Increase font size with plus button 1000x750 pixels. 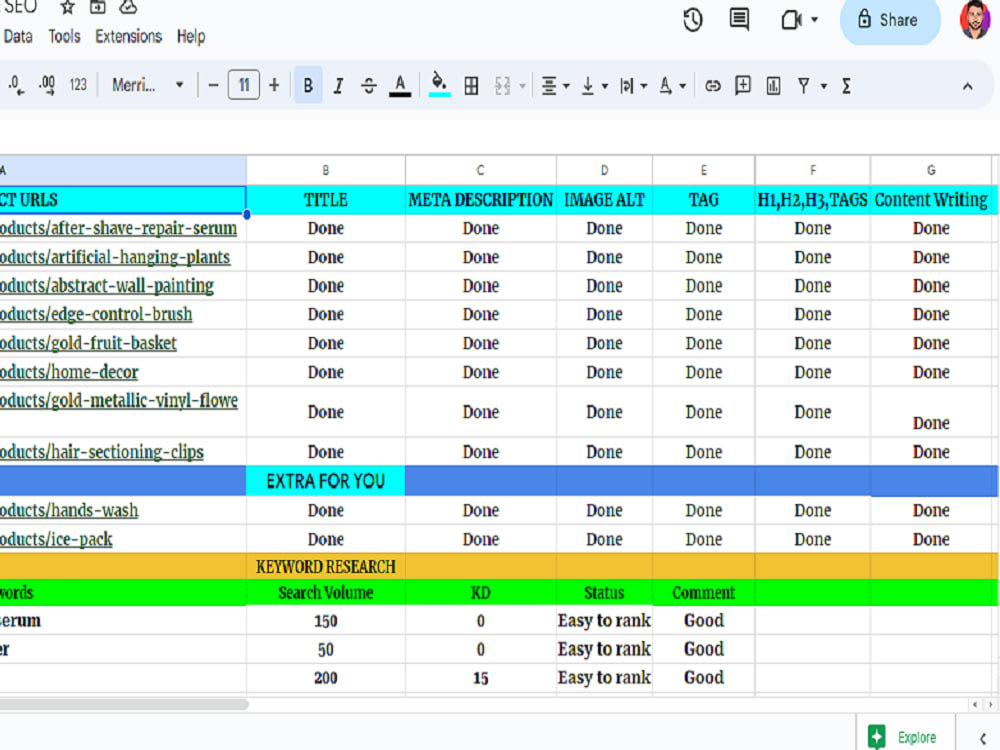tap(274, 85)
